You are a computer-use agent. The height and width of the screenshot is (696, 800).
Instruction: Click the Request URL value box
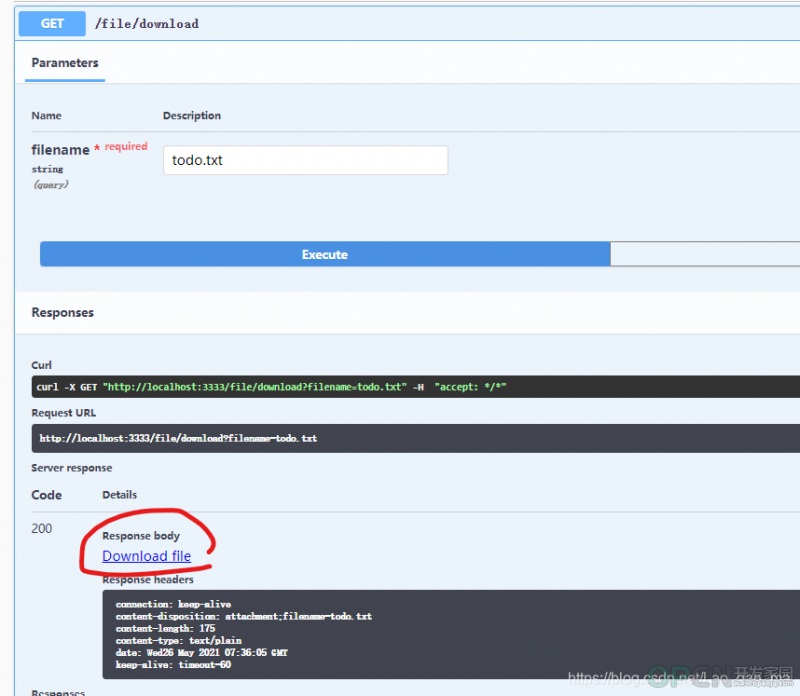tap(415, 438)
